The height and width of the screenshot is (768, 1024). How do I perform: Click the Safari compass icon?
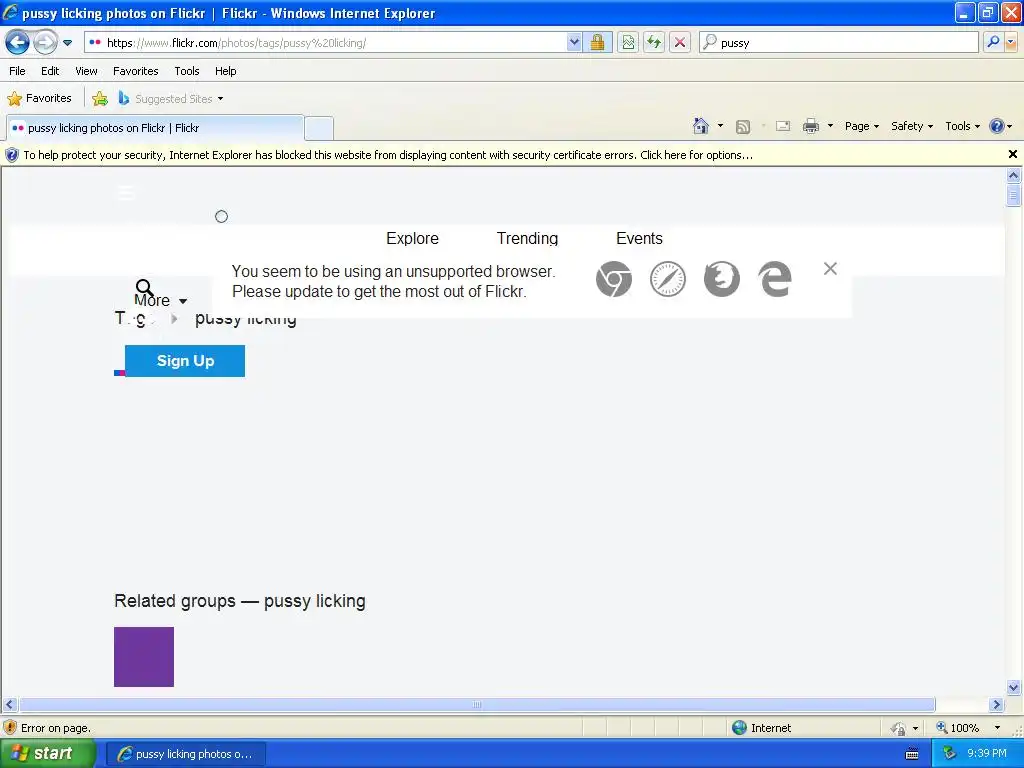click(x=667, y=279)
